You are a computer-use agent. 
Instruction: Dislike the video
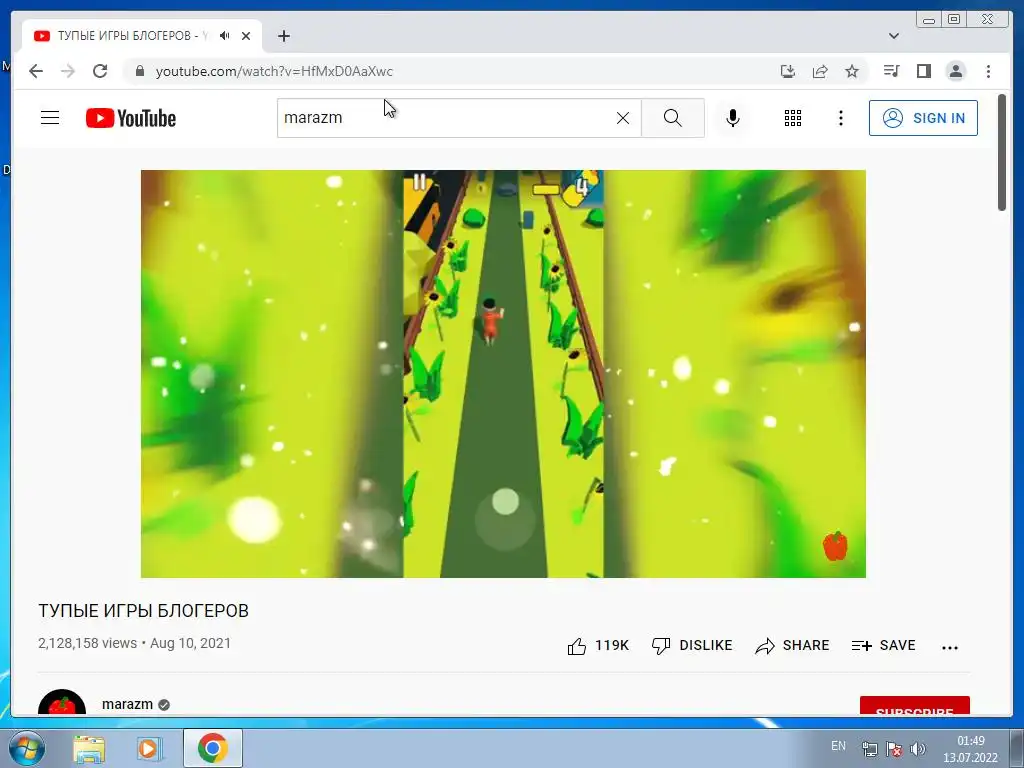pos(692,645)
